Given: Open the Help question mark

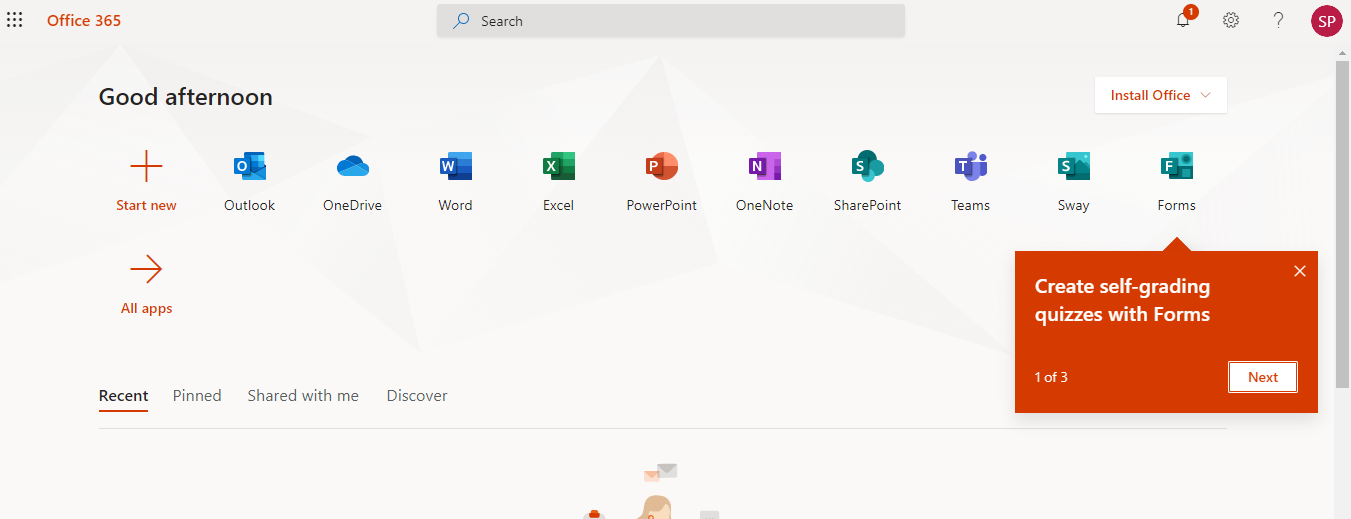Looking at the screenshot, I should (x=1278, y=20).
